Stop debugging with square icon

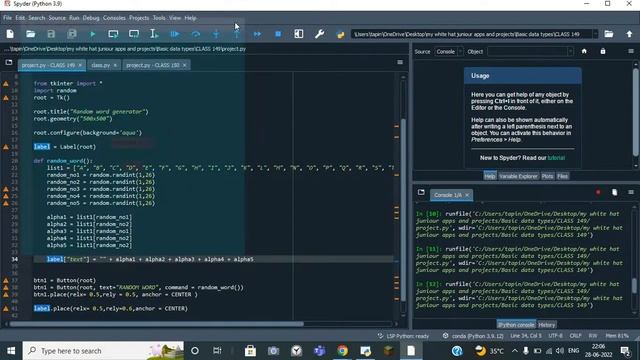click(x=278, y=34)
